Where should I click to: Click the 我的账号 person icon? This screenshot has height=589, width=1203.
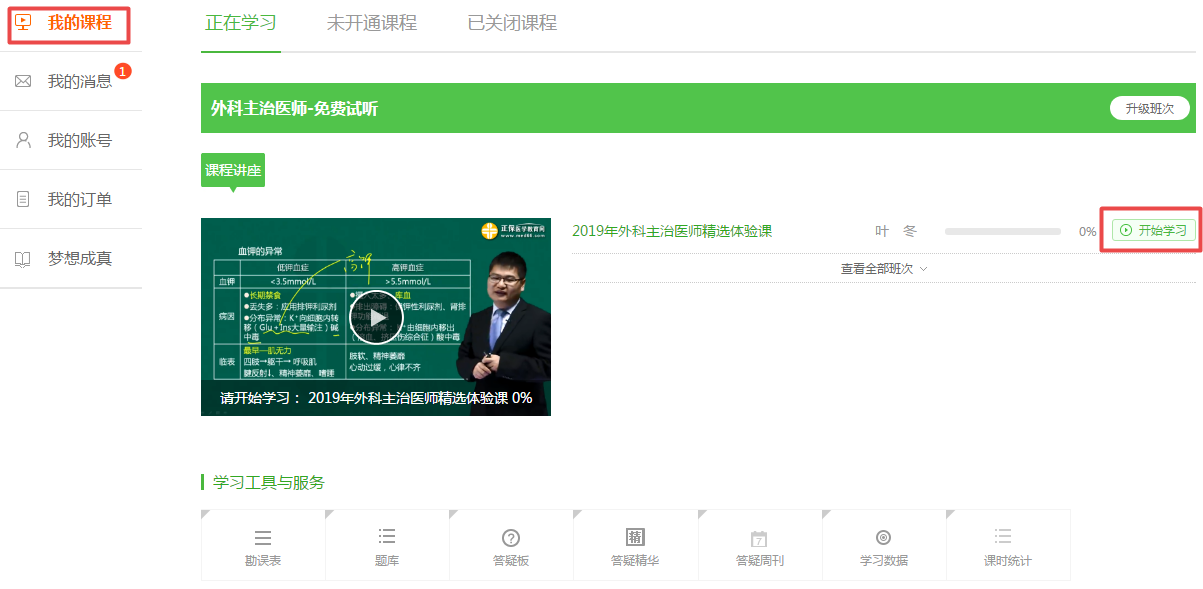point(23,140)
